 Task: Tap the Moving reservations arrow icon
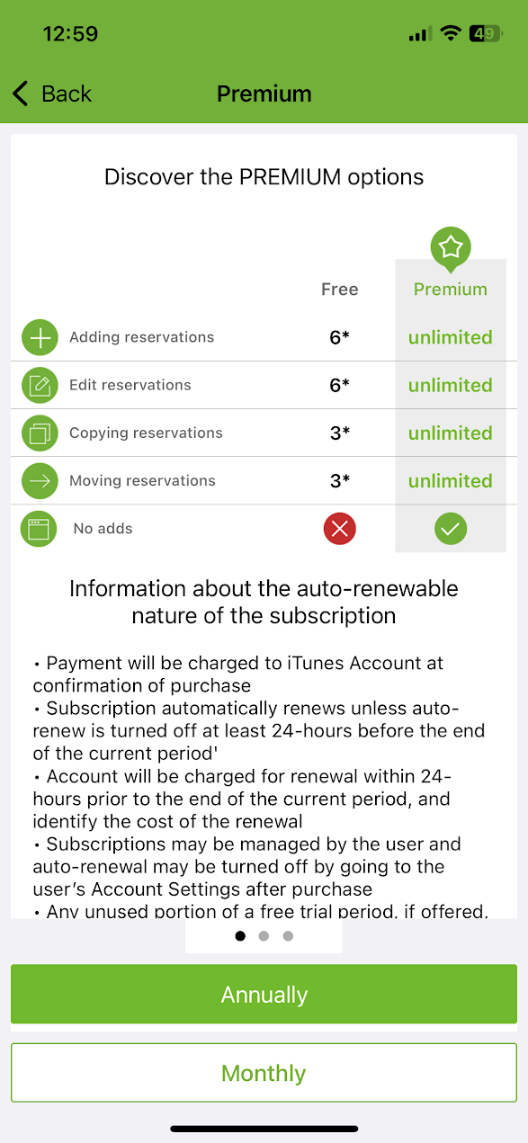(39, 481)
